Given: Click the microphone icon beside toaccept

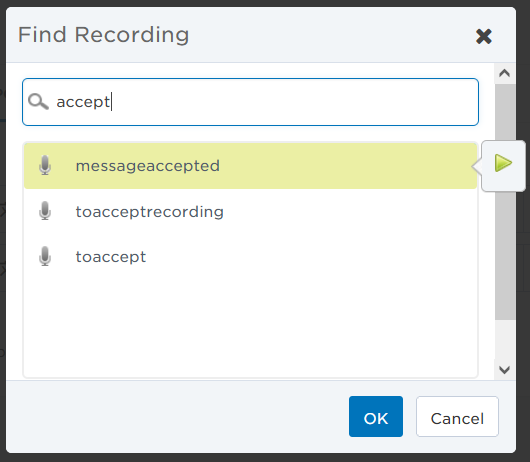Looking at the screenshot, I should (x=45, y=257).
